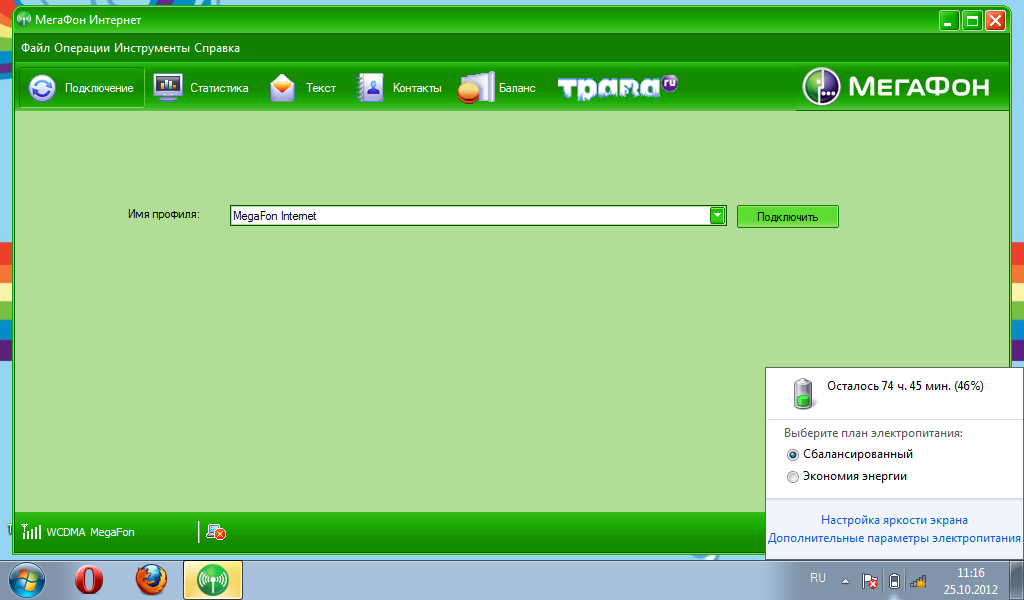
Task: Expand the profile name dropdown arrow
Action: (x=716, y=215)
